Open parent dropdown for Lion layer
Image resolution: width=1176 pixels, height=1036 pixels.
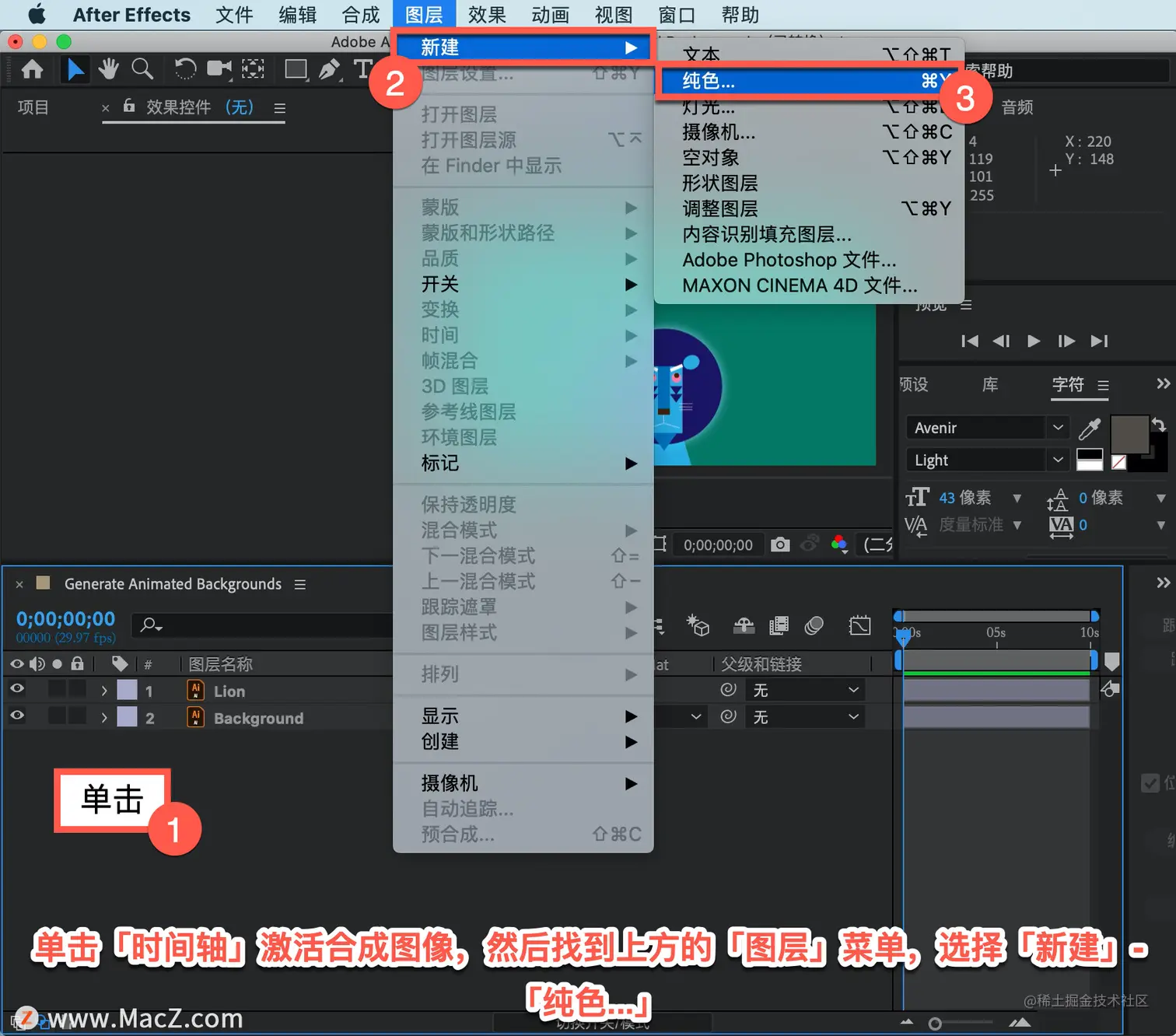(806, 690)
